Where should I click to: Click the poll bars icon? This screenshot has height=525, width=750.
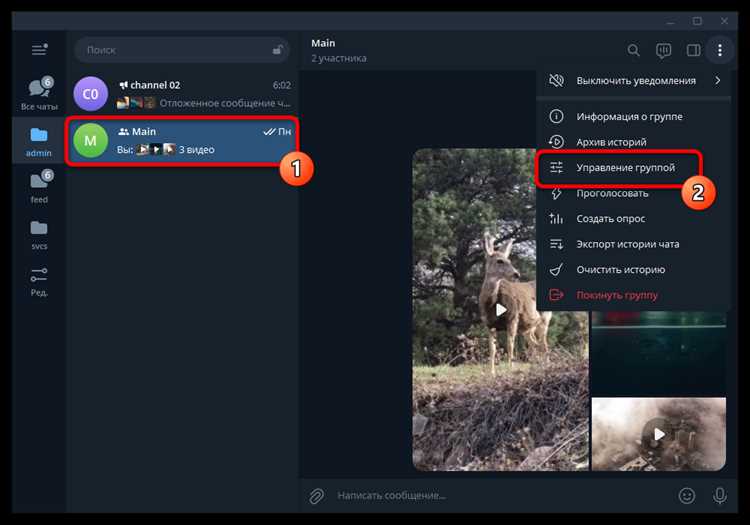(x=556, y=219)
